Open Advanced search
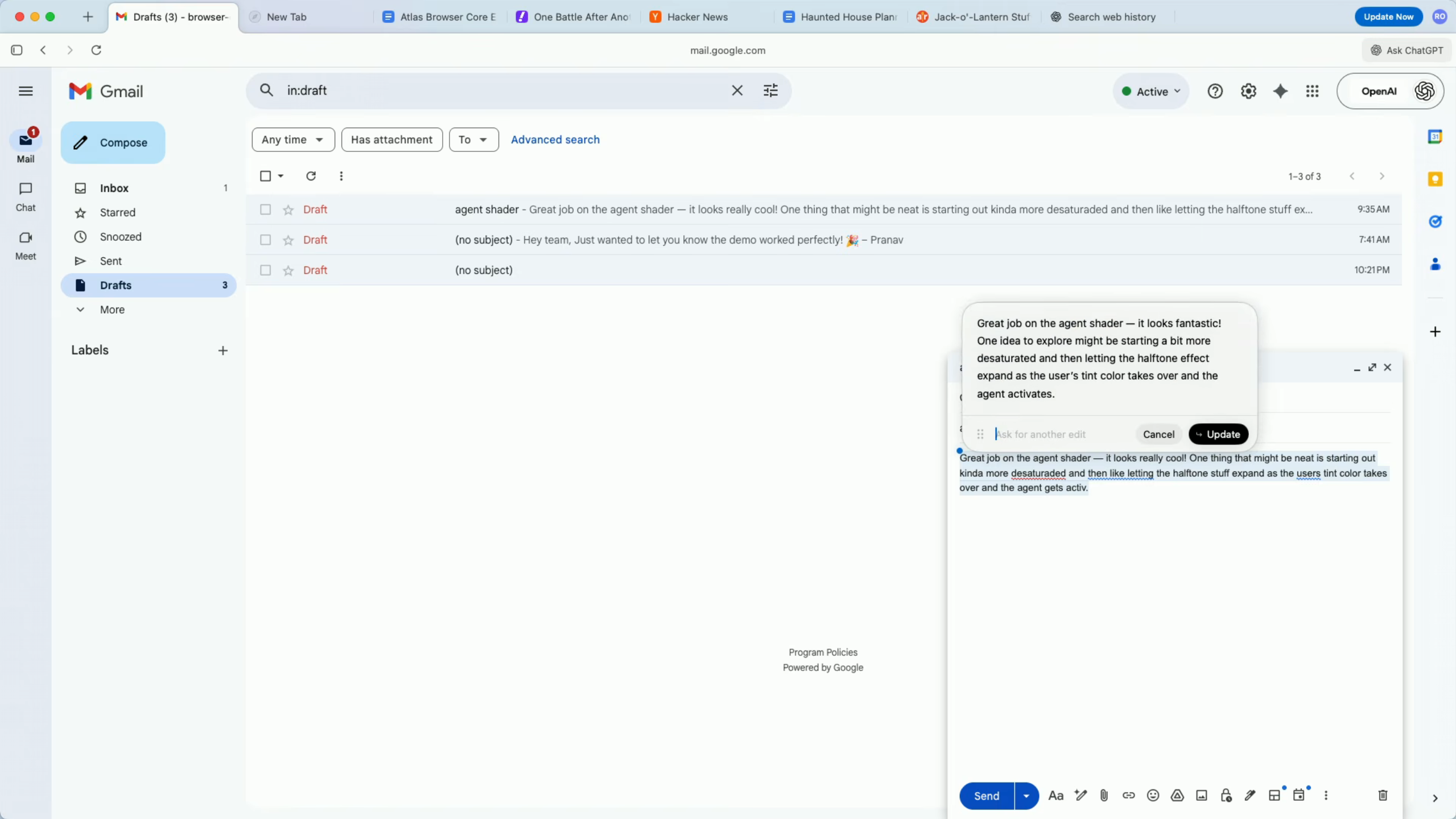 [555, 139]
